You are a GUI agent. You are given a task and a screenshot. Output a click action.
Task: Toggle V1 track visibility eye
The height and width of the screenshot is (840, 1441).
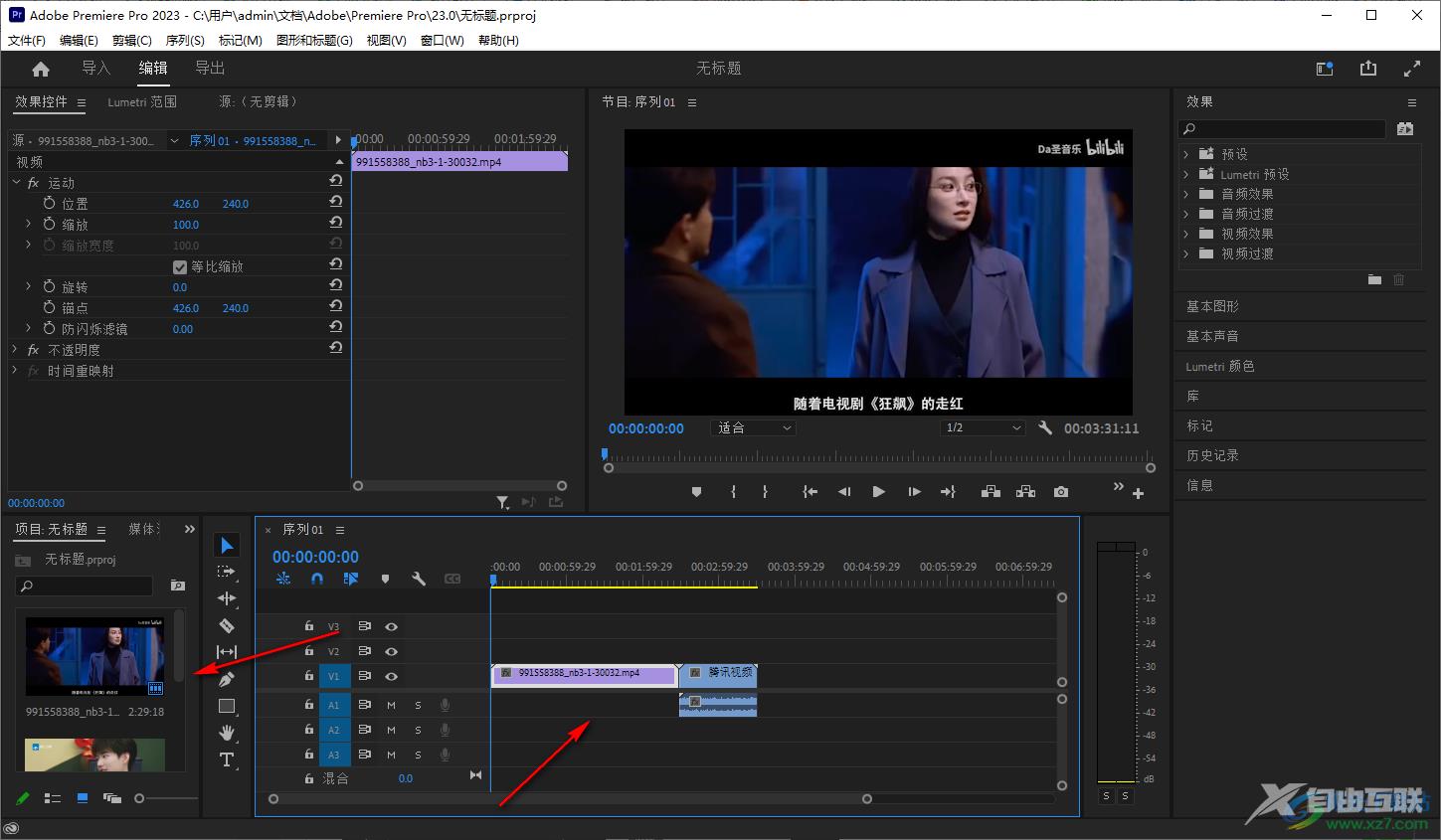click(x=392, y=676)
